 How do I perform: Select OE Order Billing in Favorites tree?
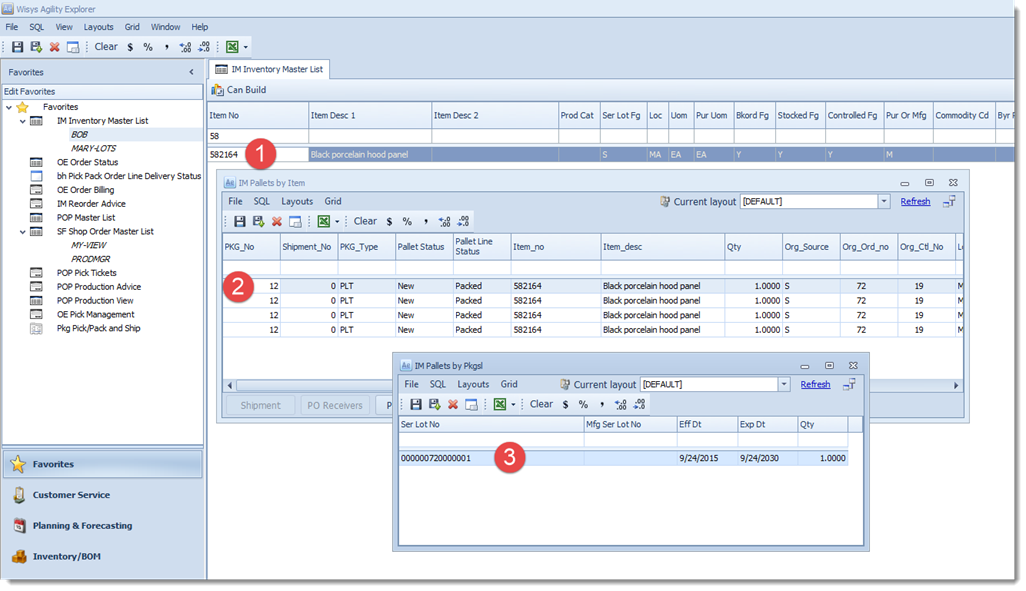point(85,190)
